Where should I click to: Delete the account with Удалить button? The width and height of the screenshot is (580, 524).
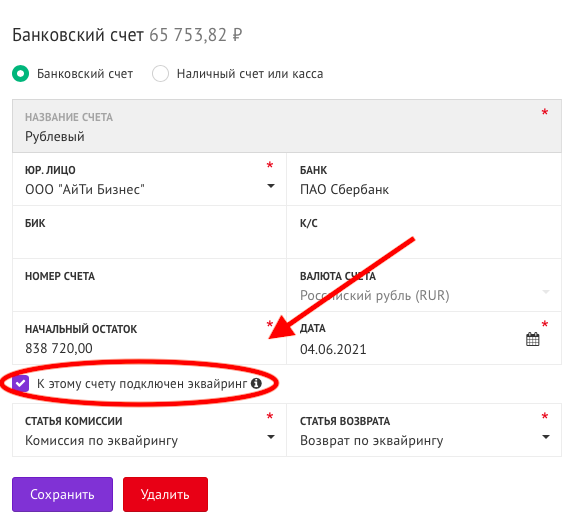click(x=165, y=494)
